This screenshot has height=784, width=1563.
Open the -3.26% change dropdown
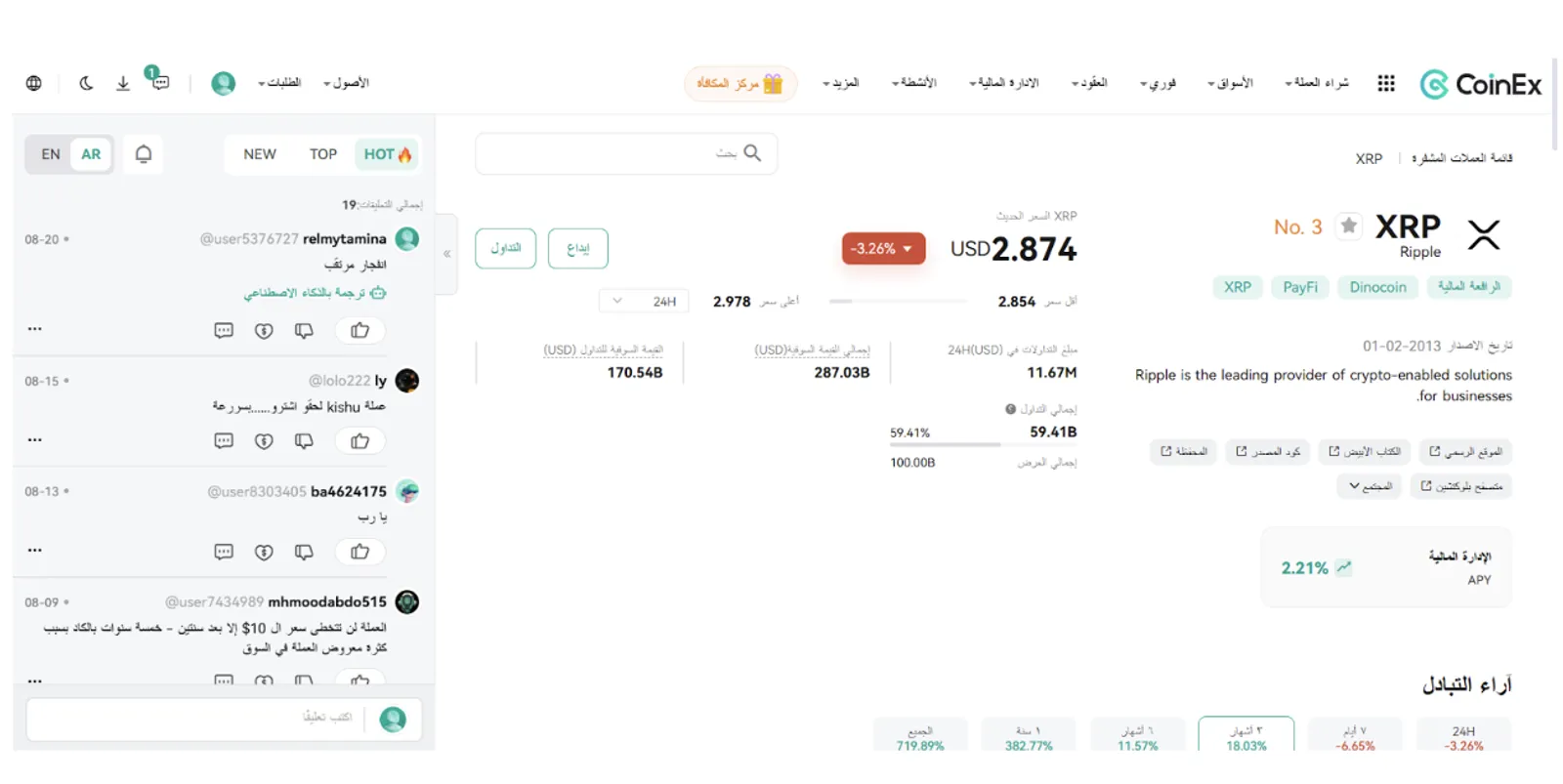coord(883,249)
